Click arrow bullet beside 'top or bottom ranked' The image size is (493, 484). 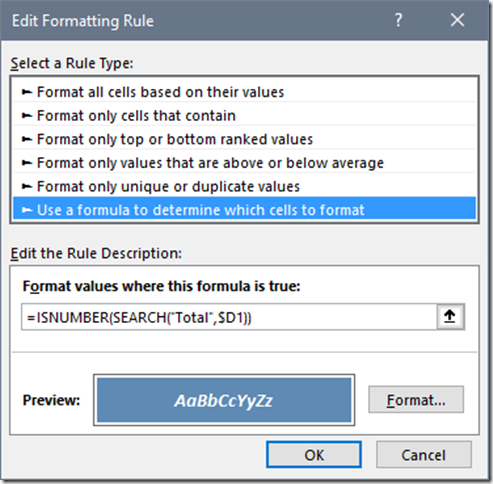(27, 139)
